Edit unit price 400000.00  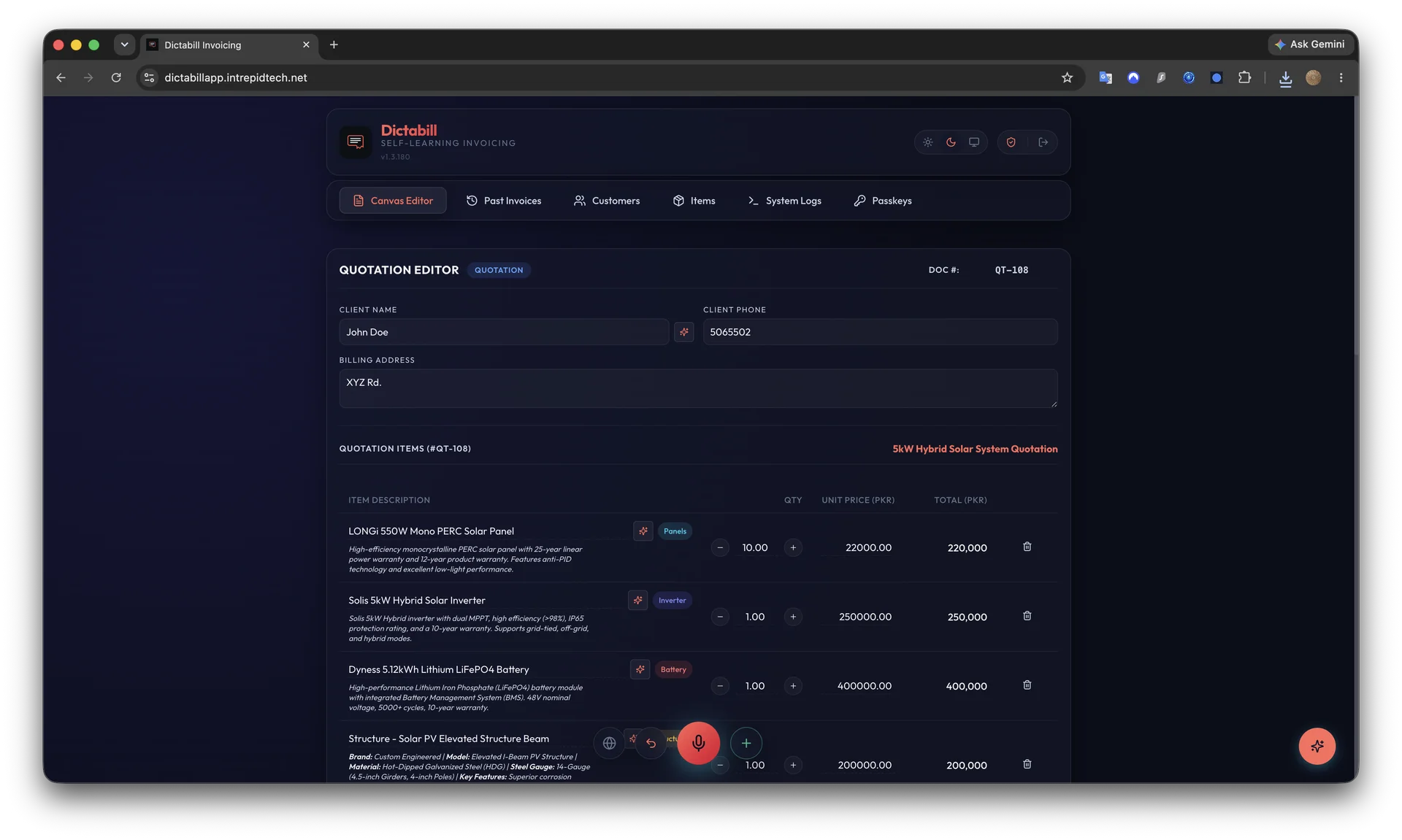point(864,686)
